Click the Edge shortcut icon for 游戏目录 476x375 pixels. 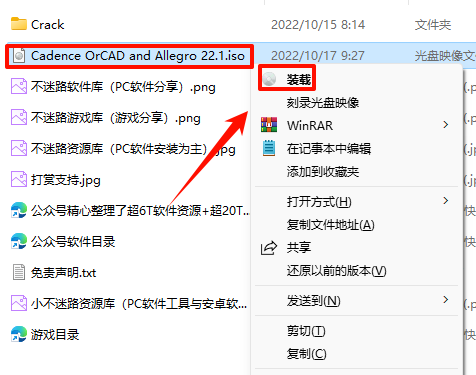pyautogui.click(x=19, y=334)
